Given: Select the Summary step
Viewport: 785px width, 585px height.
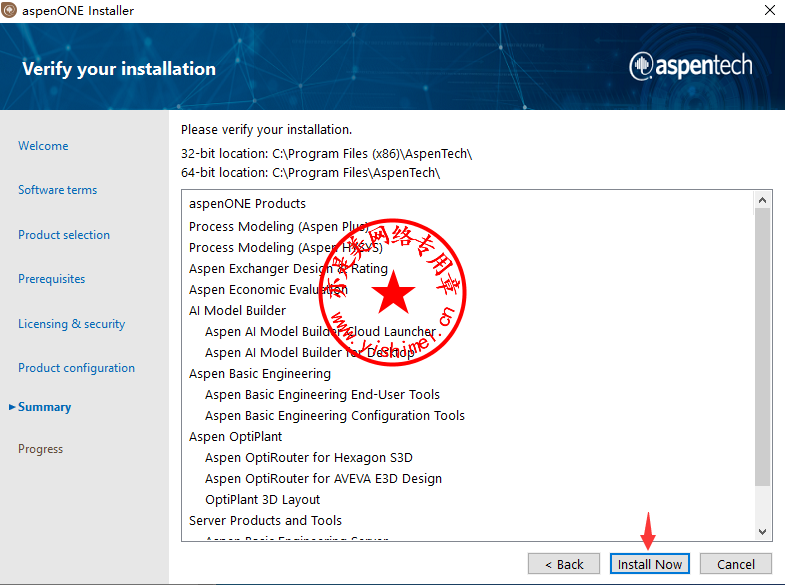Looking at the screenshot, I should (x=44, y=407).
